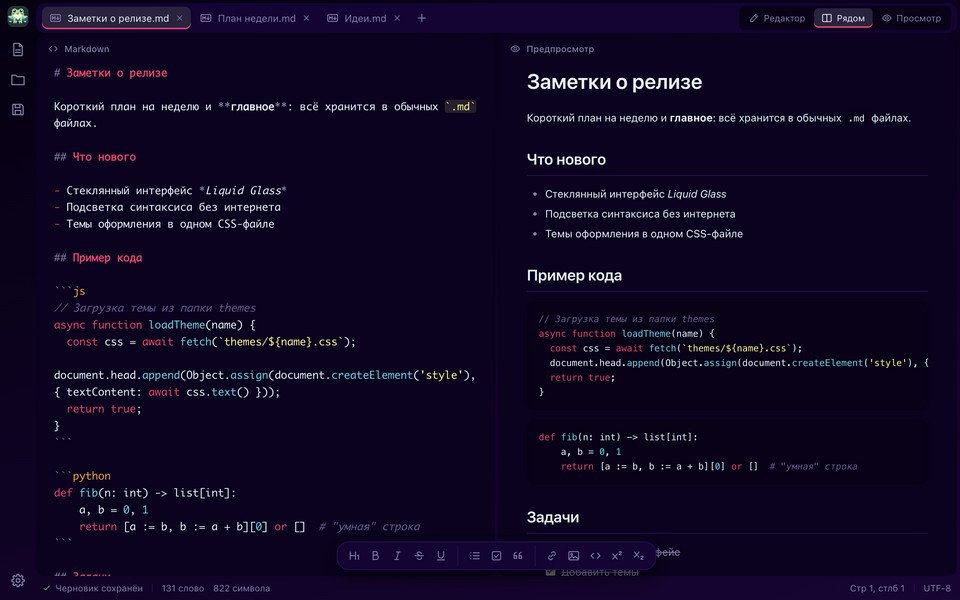Toggle the Добавить темы checkbox in preview
This screenshot has height=600, width=960.
(550, 572)
